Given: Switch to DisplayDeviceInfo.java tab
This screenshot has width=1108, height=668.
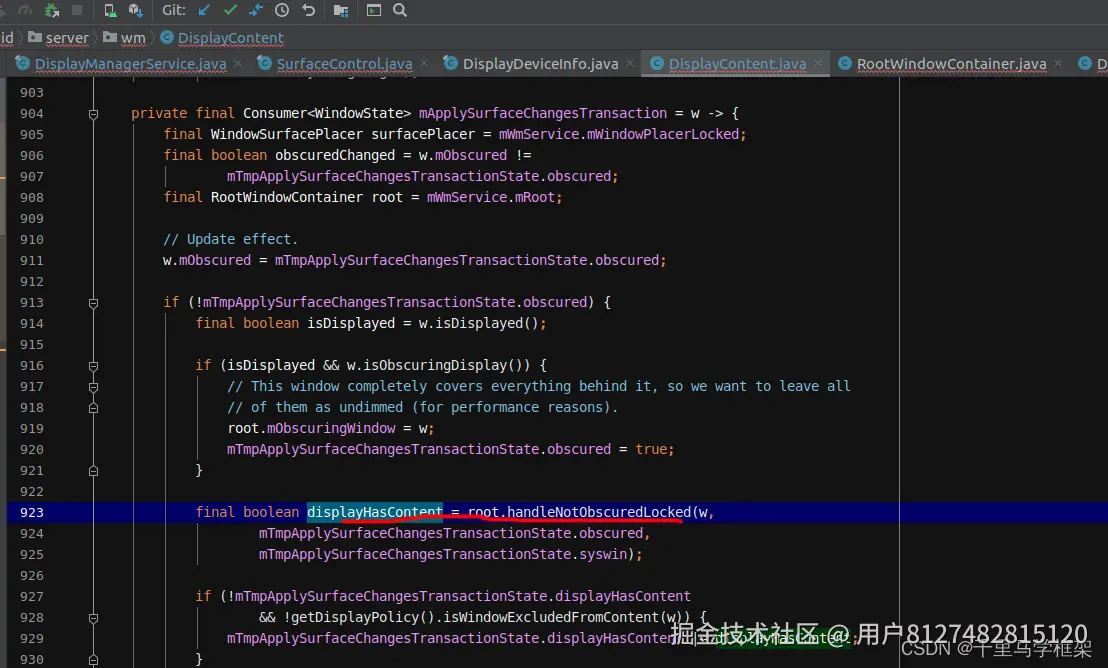Looking at the screenshot, I should (x=541, y=64).
